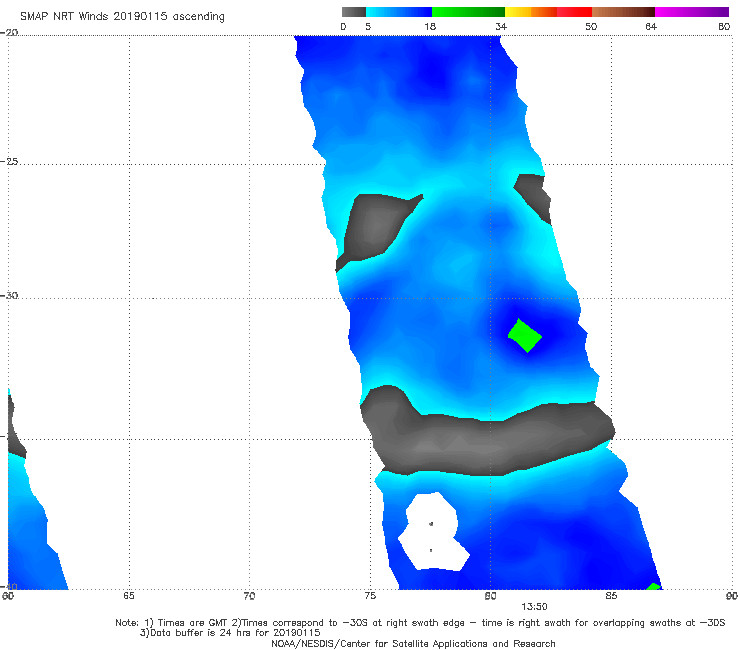Select the cyan-to-blue segment of the color scale
The height and width of the screenshot is (650, 740).
pos(399,12)
